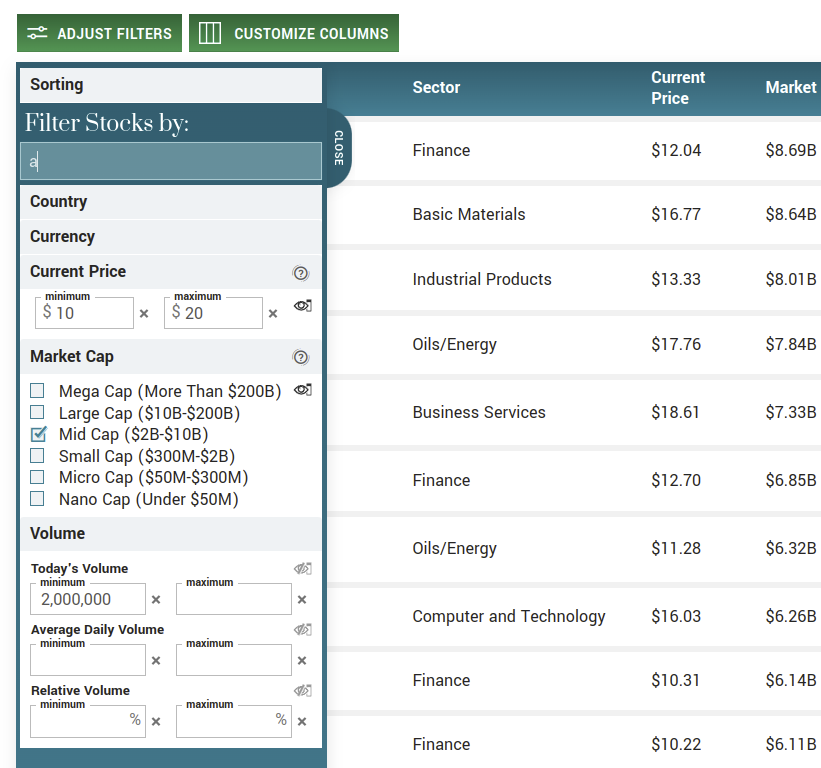This screenshot has height=768, width=821.
Task: Clear the $10 minimum price value
Action: (146, 313)
